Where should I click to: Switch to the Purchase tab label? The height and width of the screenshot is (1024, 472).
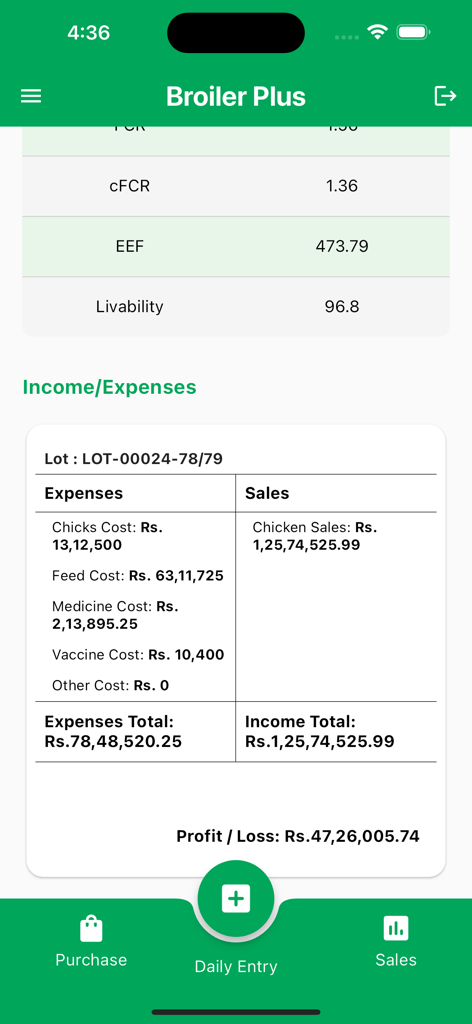91,959
